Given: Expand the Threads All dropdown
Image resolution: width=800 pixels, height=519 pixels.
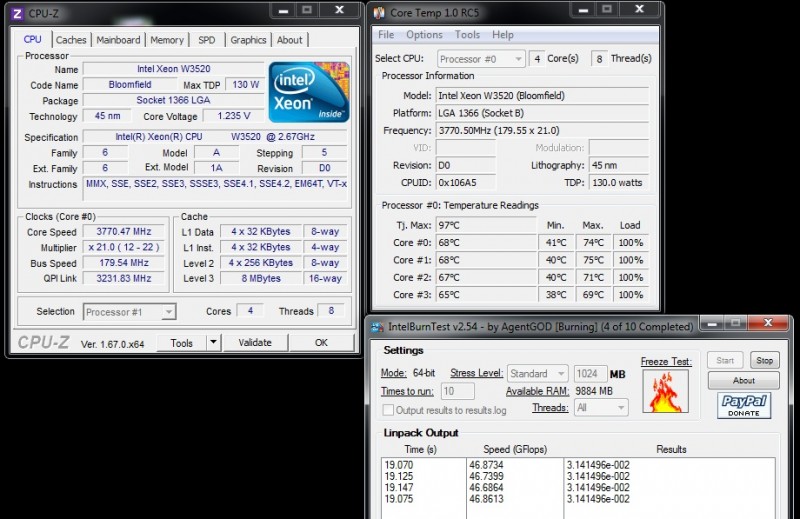Looking at the screenshot, I should (x=593, y=407).
